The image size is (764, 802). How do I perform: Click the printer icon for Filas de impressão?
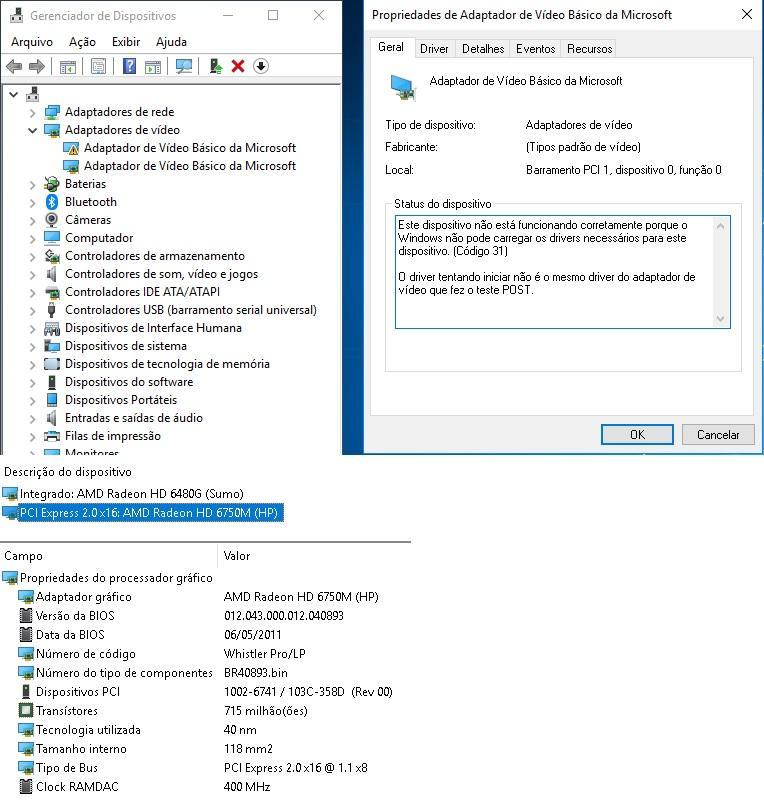[52, 436]
